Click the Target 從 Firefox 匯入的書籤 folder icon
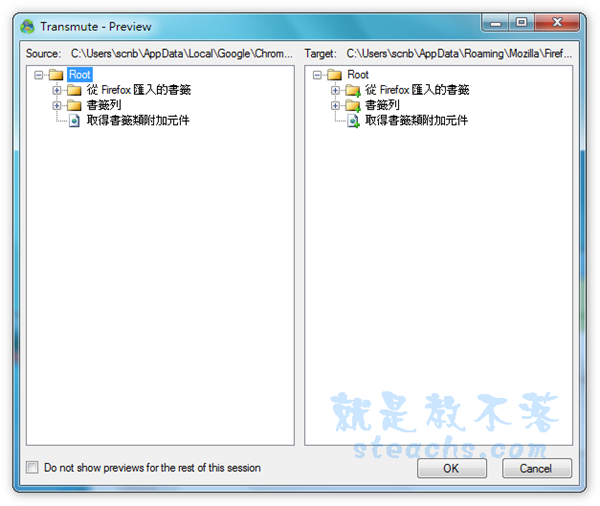Image resolution: width=600 pixels, height=506 pixels. [353, 91]
